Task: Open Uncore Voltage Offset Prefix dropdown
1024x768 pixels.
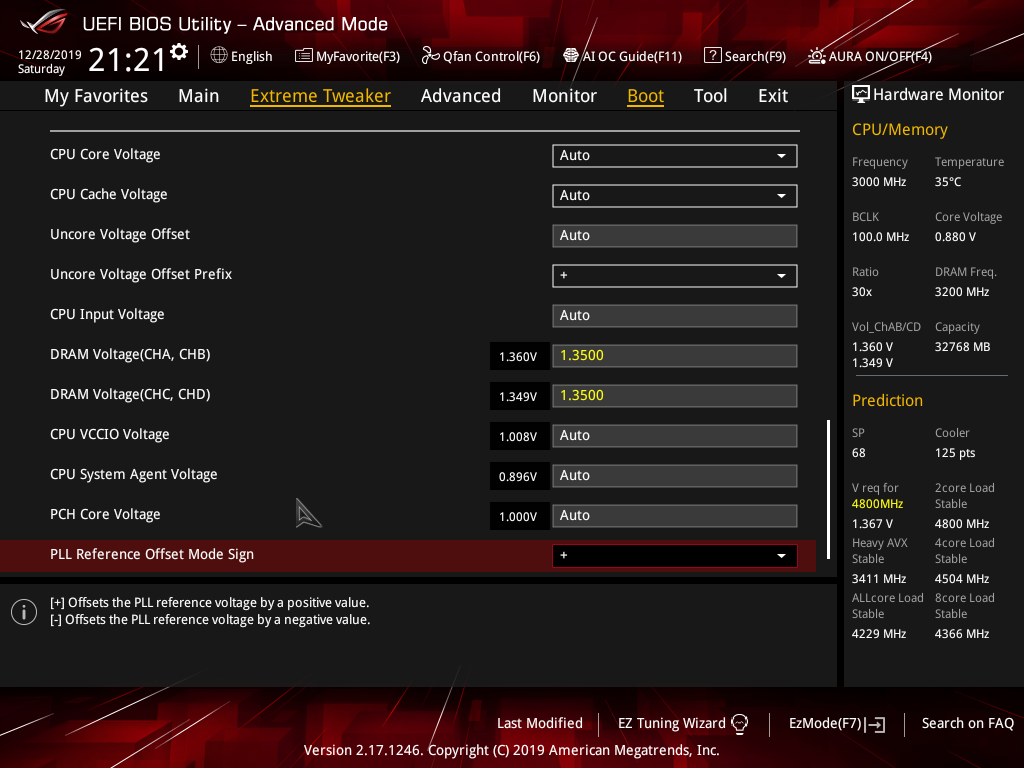Action: [675, 276]
